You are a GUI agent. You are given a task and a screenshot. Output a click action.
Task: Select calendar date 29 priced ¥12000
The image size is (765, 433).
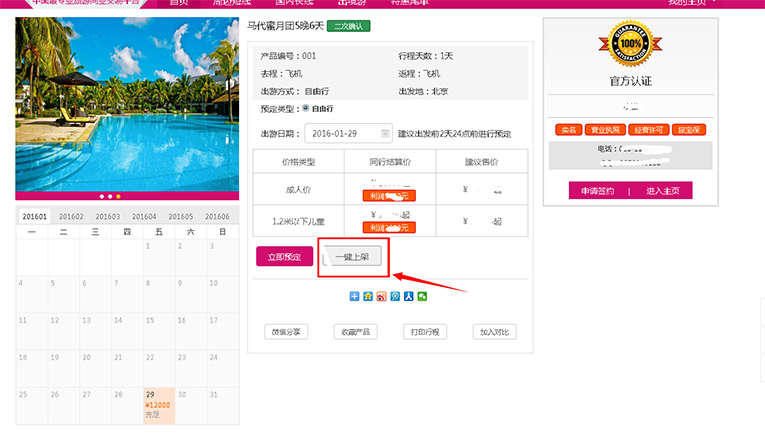coord(159,405)
